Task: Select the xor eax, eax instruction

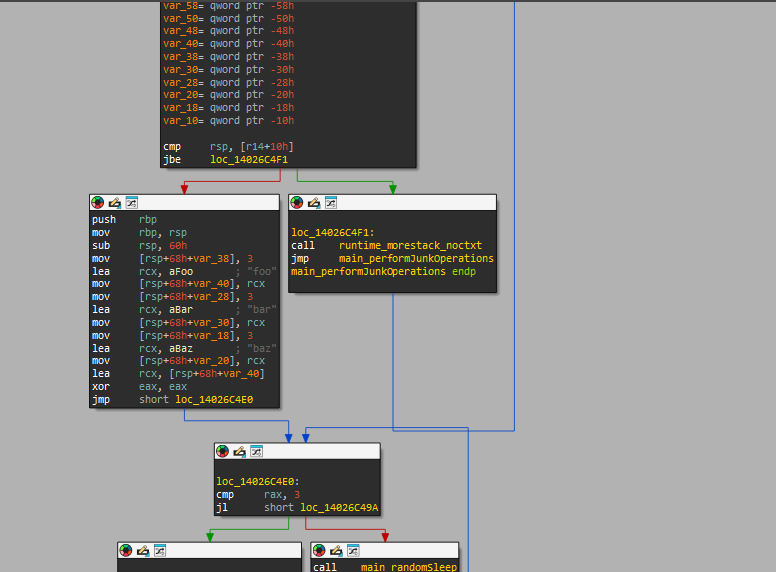Action: [139, 386]
